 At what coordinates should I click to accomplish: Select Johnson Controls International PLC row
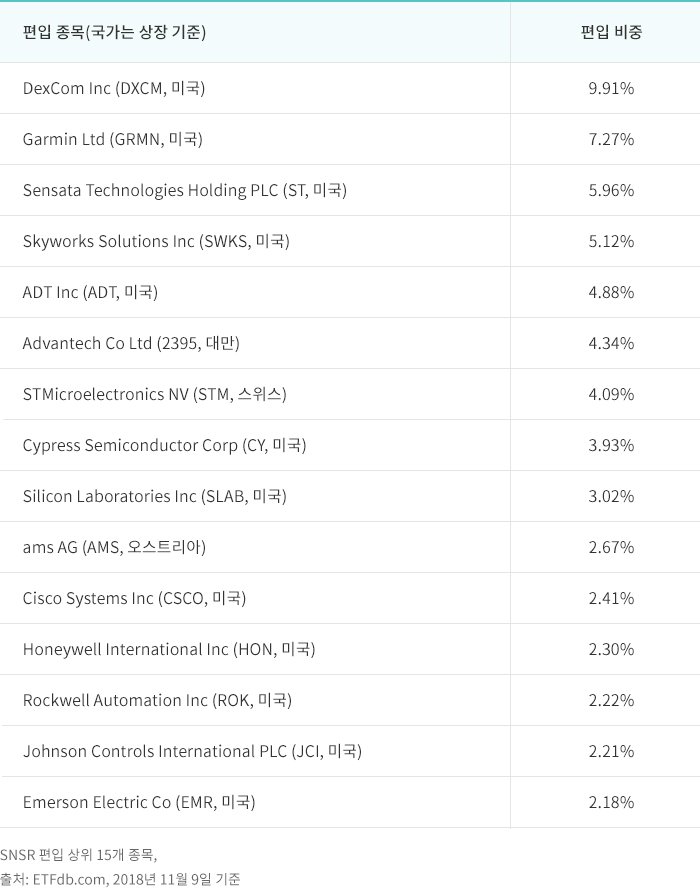(x=192, y=751)
